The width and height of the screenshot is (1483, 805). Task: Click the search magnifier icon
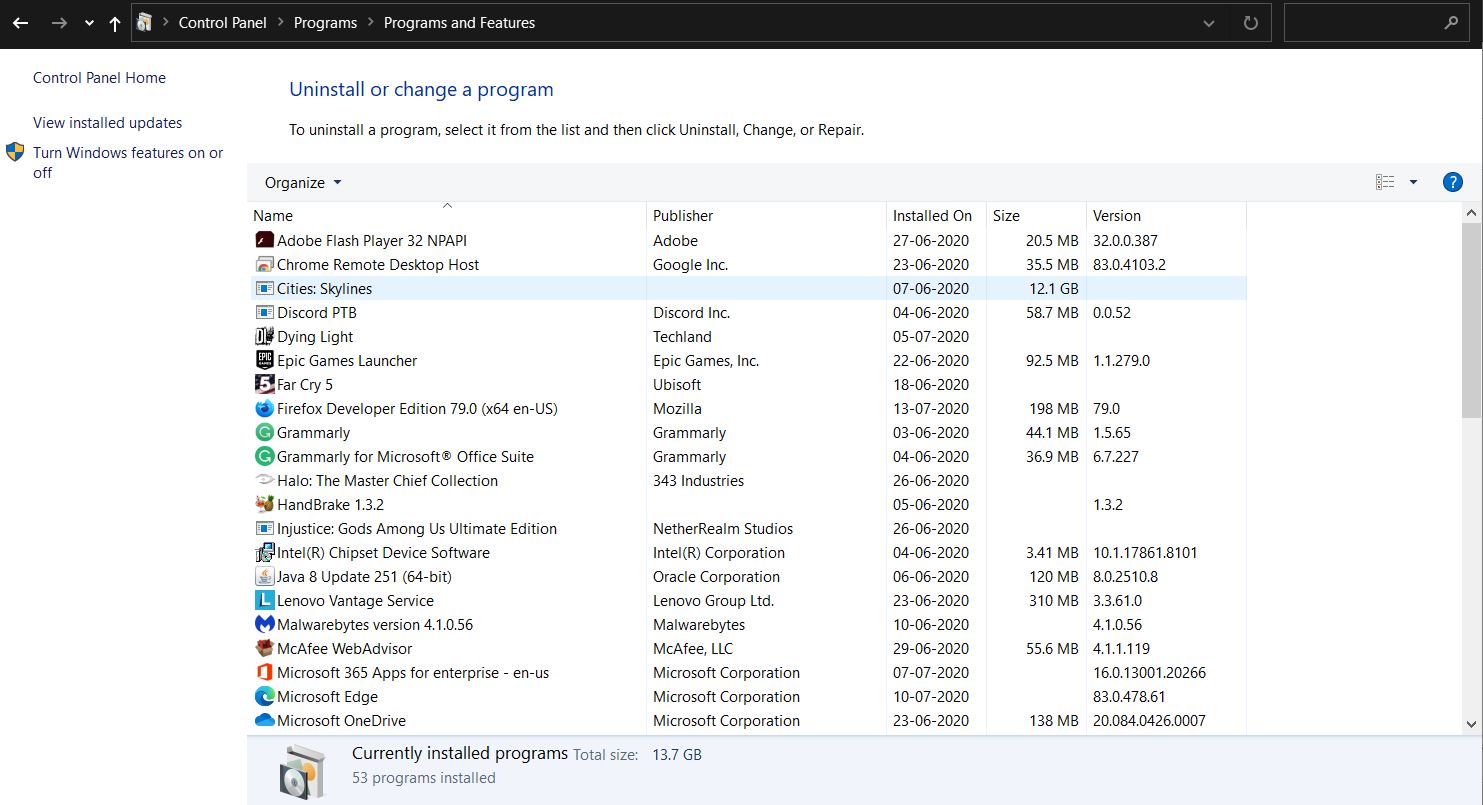pyautogui.click(x=1451, y=22)
